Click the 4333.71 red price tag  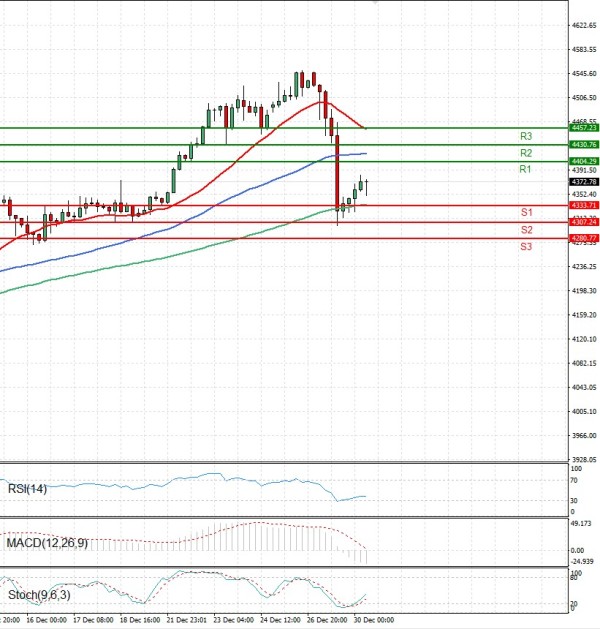point(583,205)
